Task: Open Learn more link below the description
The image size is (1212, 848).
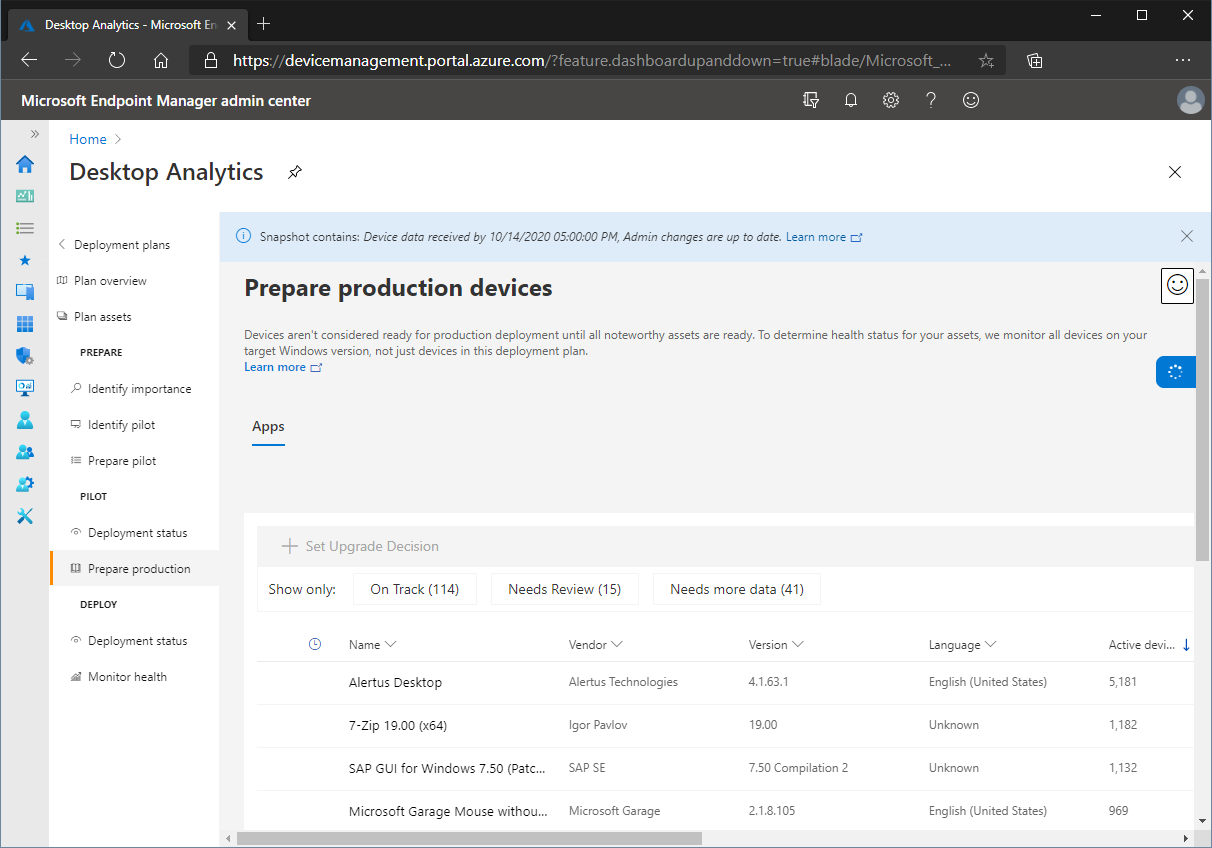Action: pyautogui.click(x=283, y=367)
